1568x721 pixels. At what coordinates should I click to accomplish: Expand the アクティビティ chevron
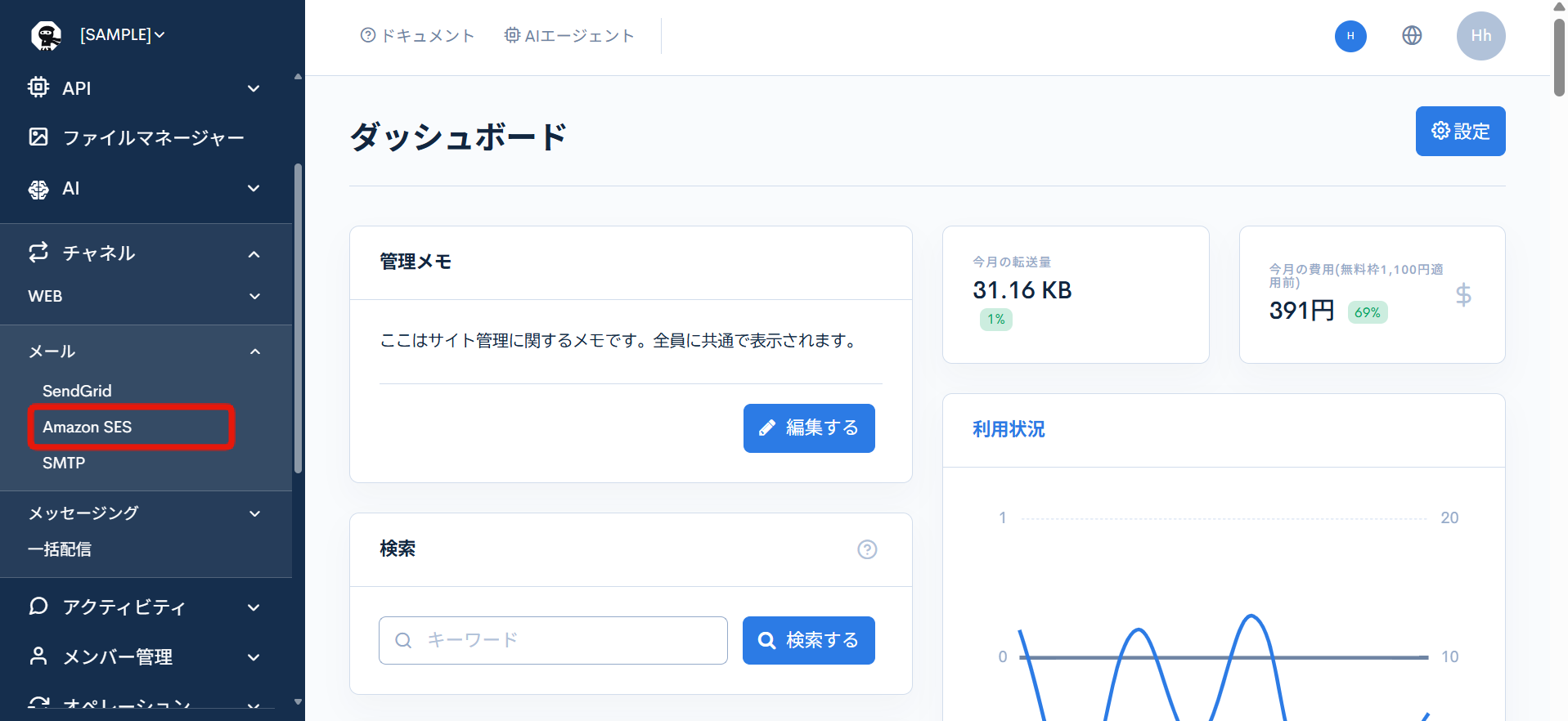[254, 607]
